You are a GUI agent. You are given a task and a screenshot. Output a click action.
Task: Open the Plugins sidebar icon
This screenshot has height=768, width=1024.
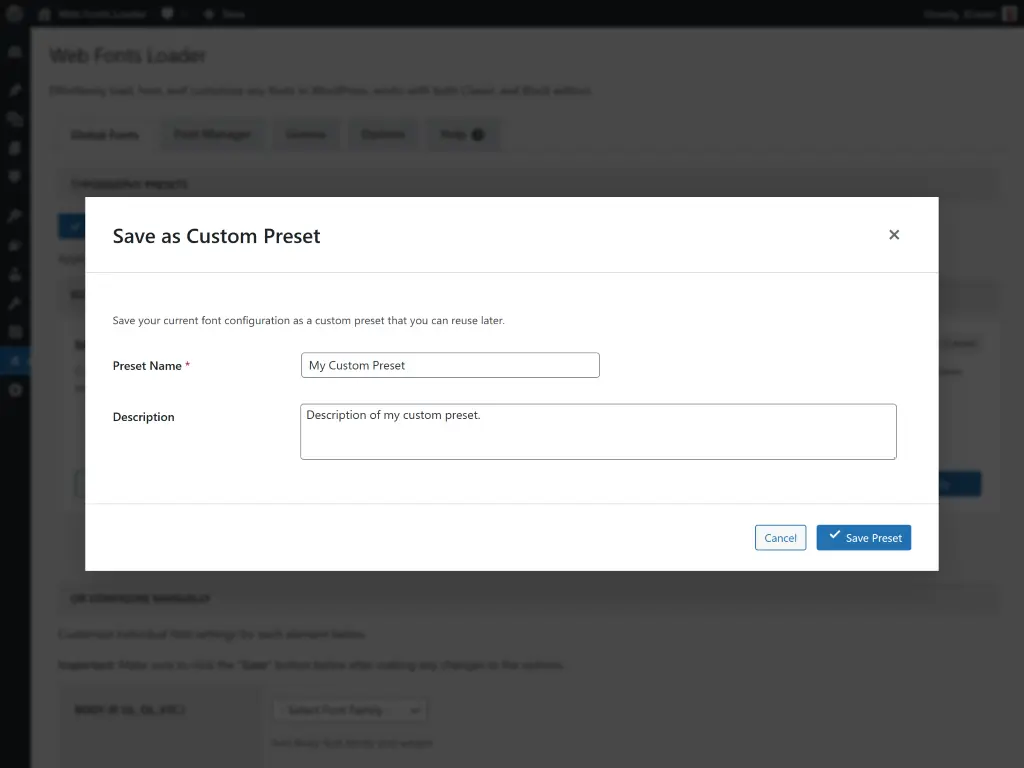point(14,245)
